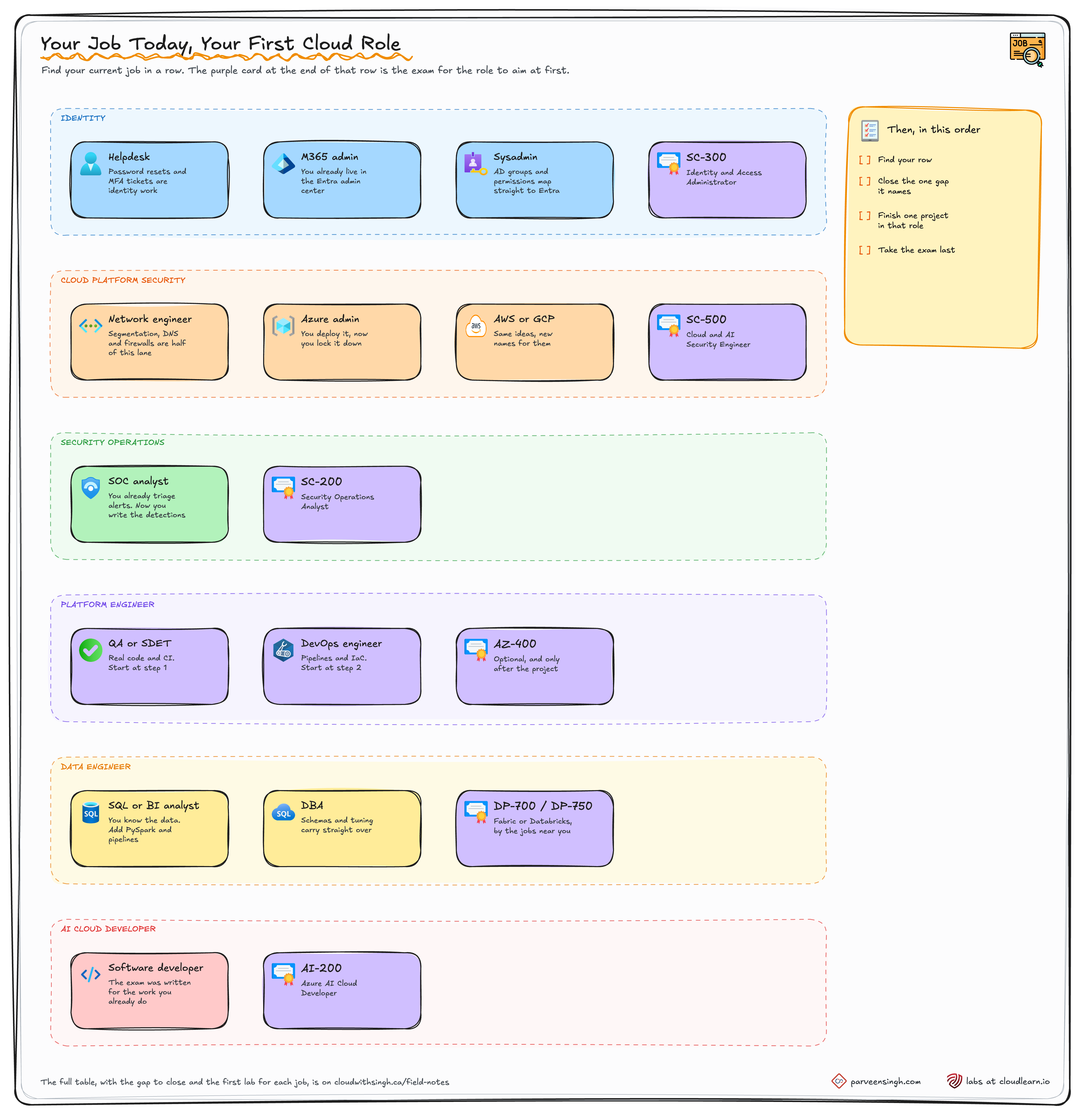This screenshot has width=1085, height=1120.
Task: Click the M365 admin Entra icon
Action: pos(283,163)
